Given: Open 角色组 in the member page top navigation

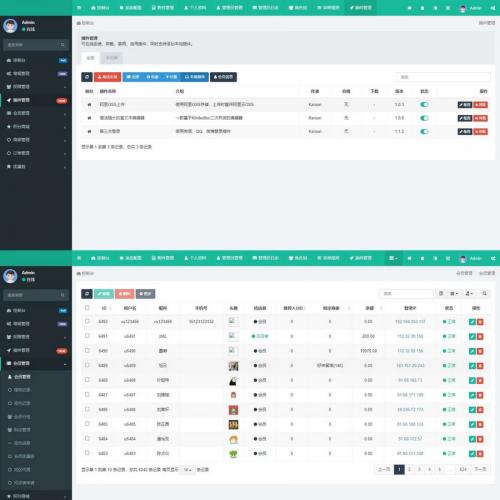Looking at the screenshot, I should (298, 258).
